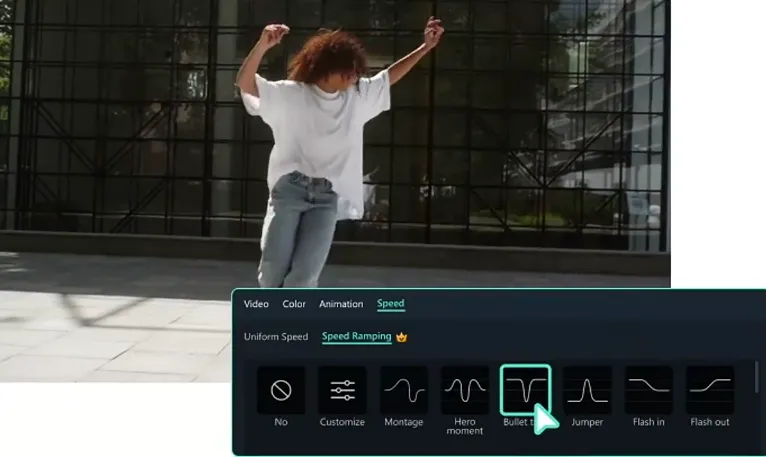This screenshot has height=457, width=766.
Task: Click the Flash out text label
Action: 710,422
